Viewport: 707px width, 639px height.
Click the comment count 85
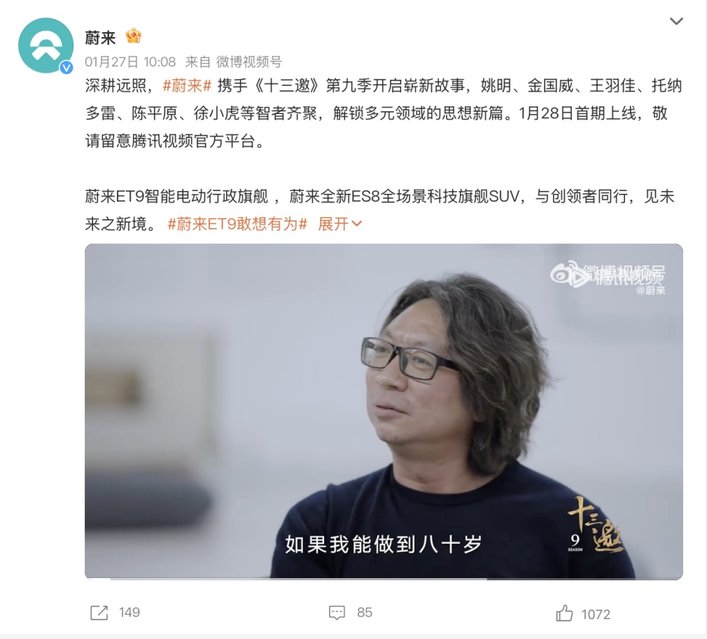364,612
